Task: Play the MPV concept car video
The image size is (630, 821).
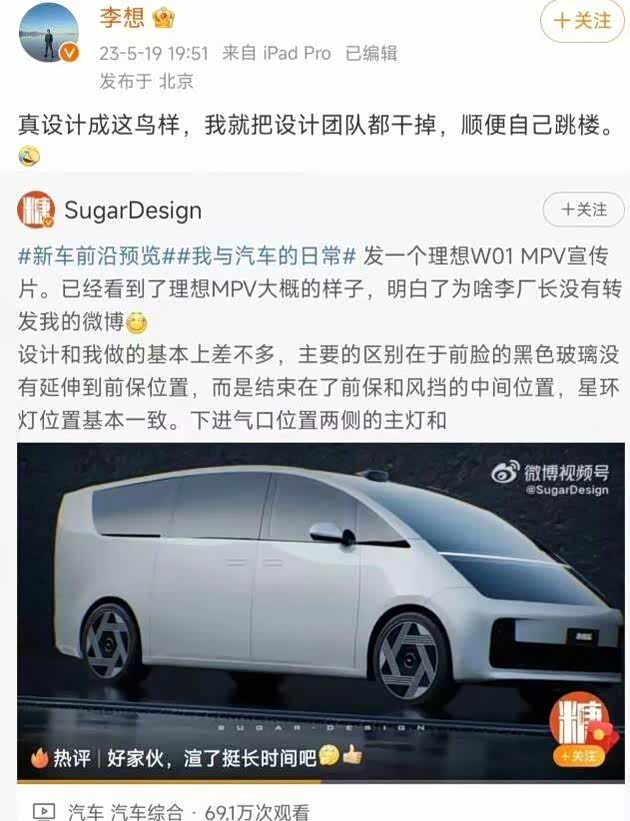Action: pyautogui.click(x=320, y=611)
